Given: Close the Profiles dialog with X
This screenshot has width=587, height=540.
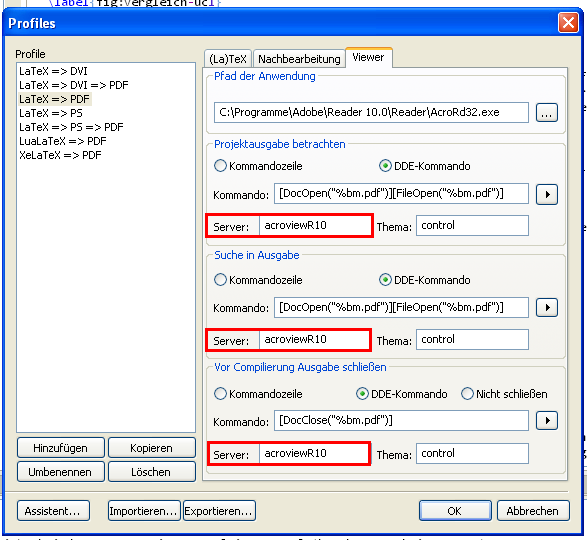Looking at the screenshot, I should click(x=568, y=23).
